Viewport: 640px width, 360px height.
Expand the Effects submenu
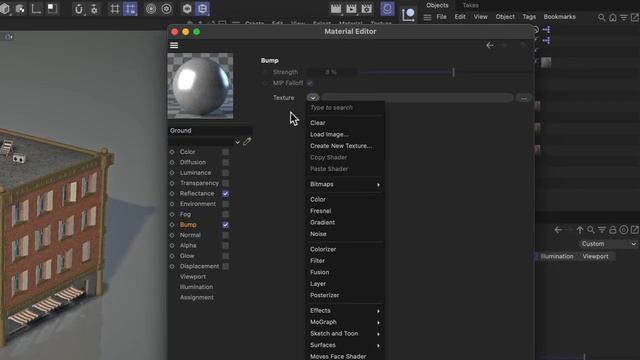coord(345,311)
